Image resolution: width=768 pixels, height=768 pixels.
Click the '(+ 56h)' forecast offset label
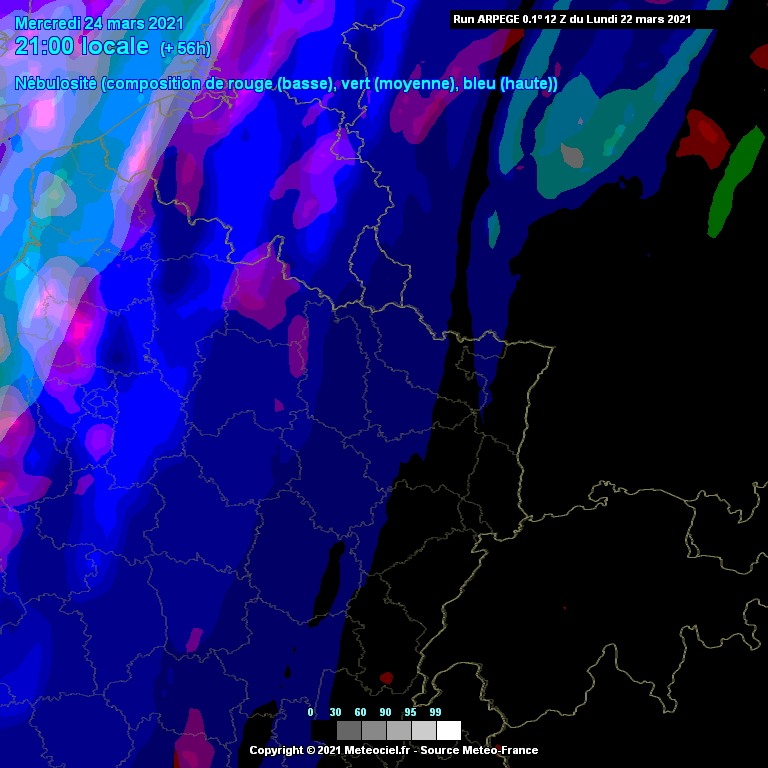tap(185, 49)
